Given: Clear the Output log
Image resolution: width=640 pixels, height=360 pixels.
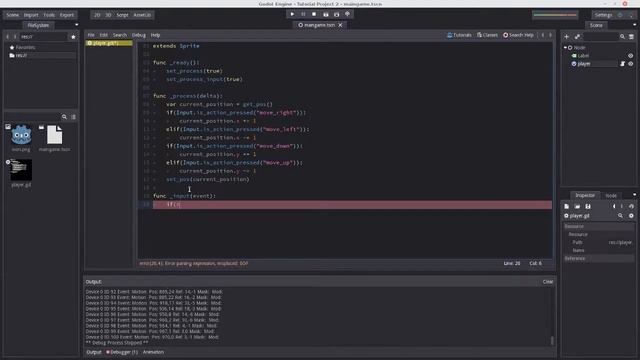Looking at the screenshot, I should point(548,282).
